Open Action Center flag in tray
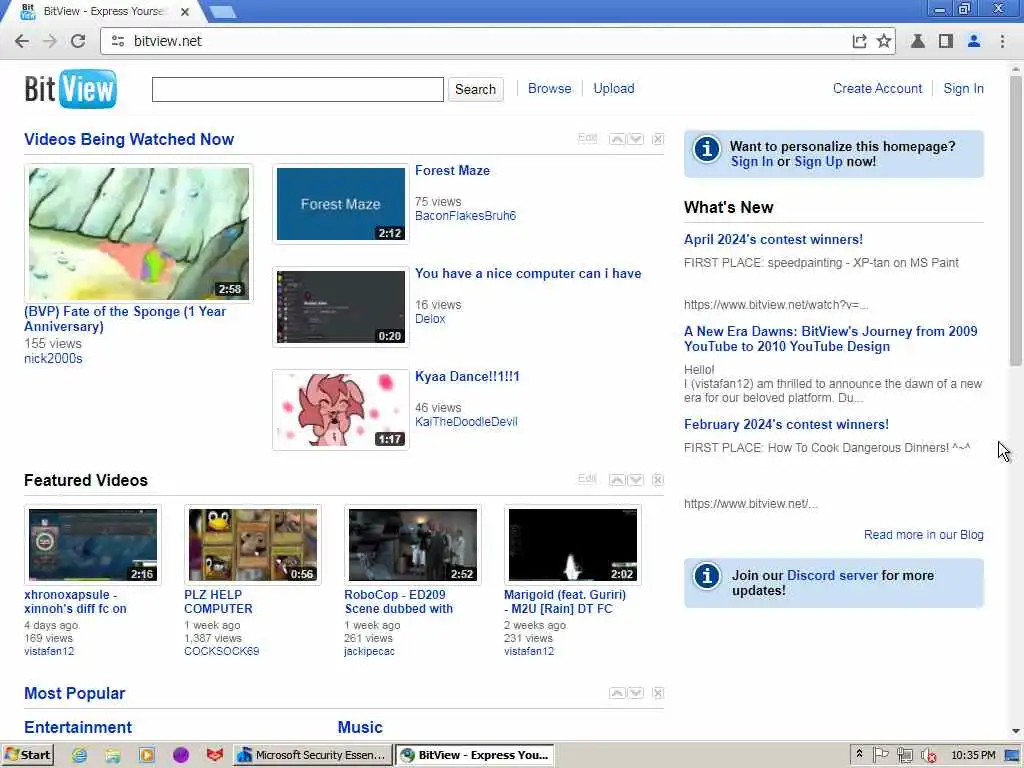The image size is (1024, 768). [880, 756]
